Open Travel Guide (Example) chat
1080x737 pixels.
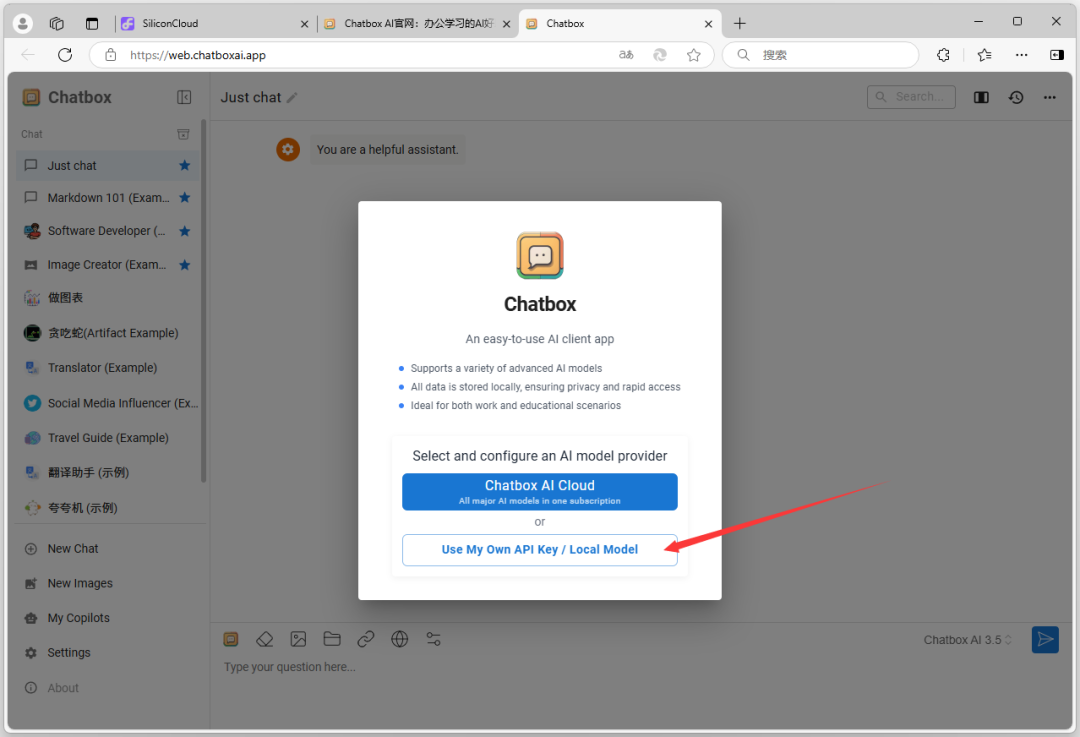pos(107,437)
